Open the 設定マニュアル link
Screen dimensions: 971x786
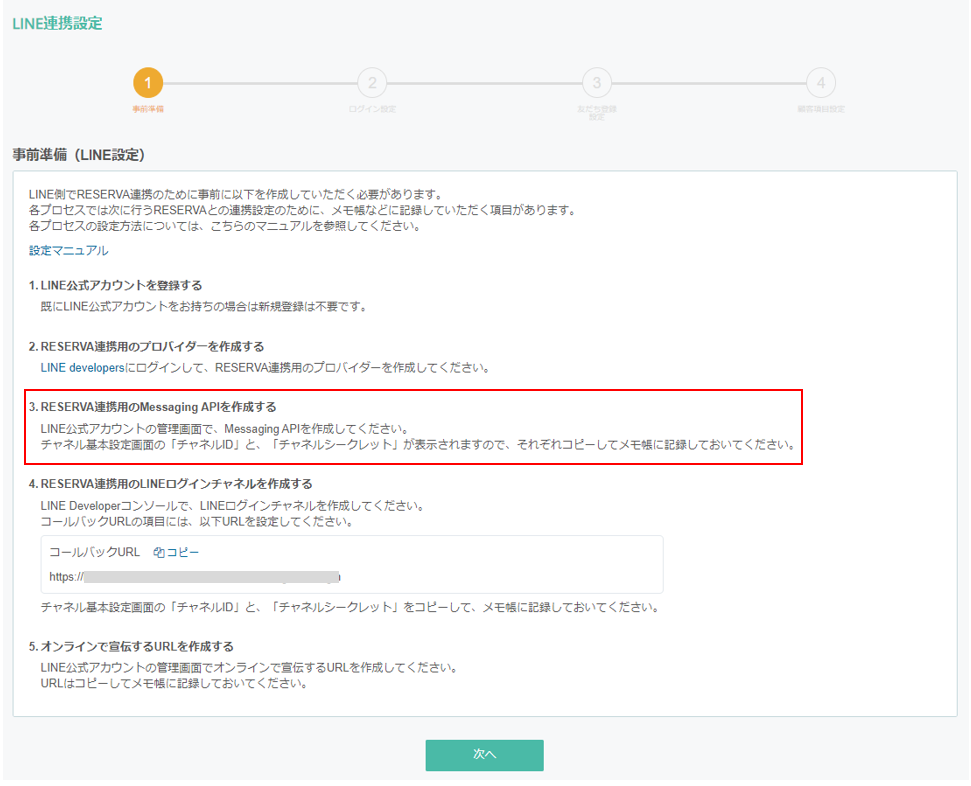68,251
